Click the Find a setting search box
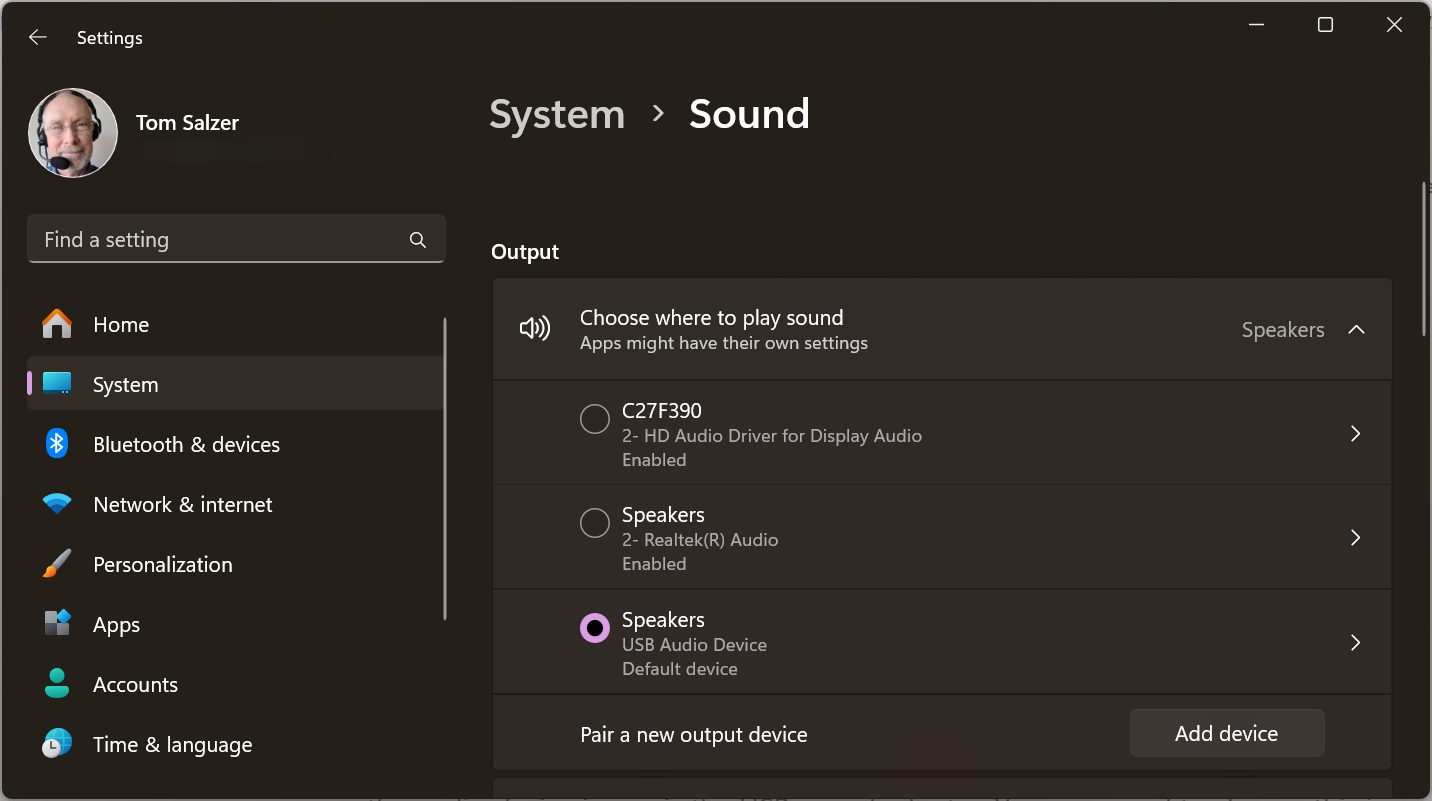Viewport: 1432px width, 801px height. 220,240
